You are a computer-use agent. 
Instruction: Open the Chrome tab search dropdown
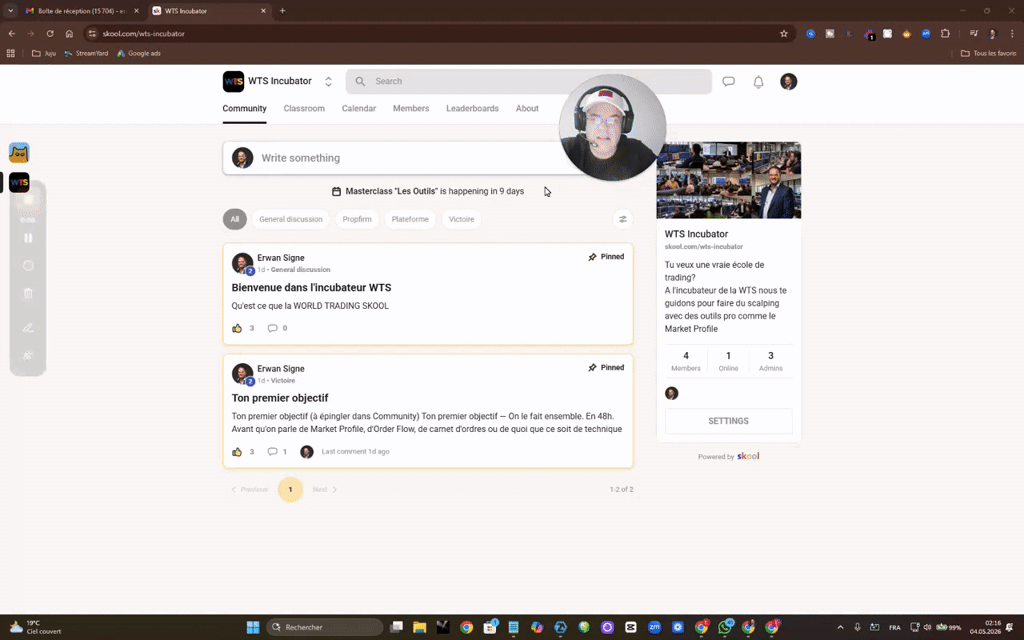pos(10,10)
